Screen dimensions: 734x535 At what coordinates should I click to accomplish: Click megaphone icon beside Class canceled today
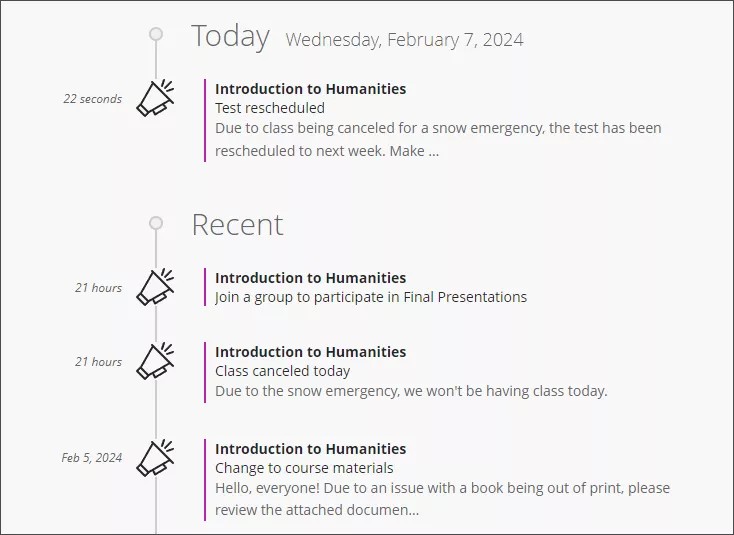point(155,361)
